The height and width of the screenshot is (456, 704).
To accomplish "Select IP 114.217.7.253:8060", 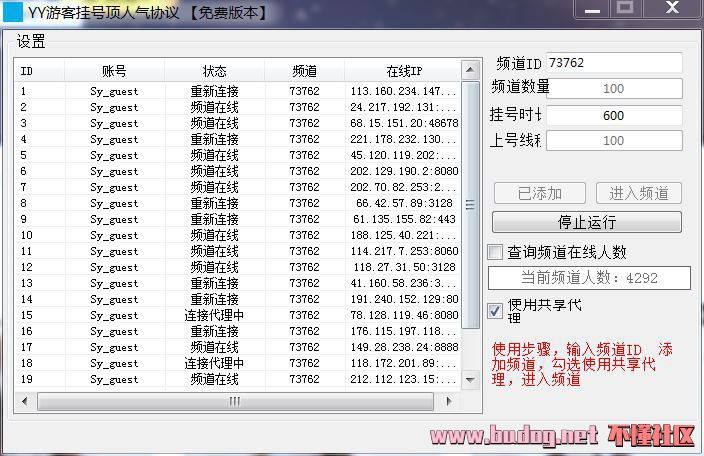I will click(404, 251).
